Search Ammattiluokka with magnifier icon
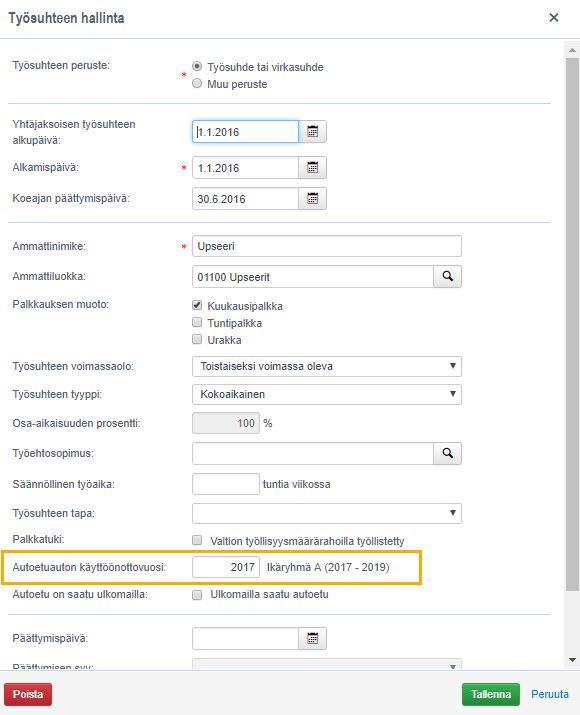 [447, 276]
